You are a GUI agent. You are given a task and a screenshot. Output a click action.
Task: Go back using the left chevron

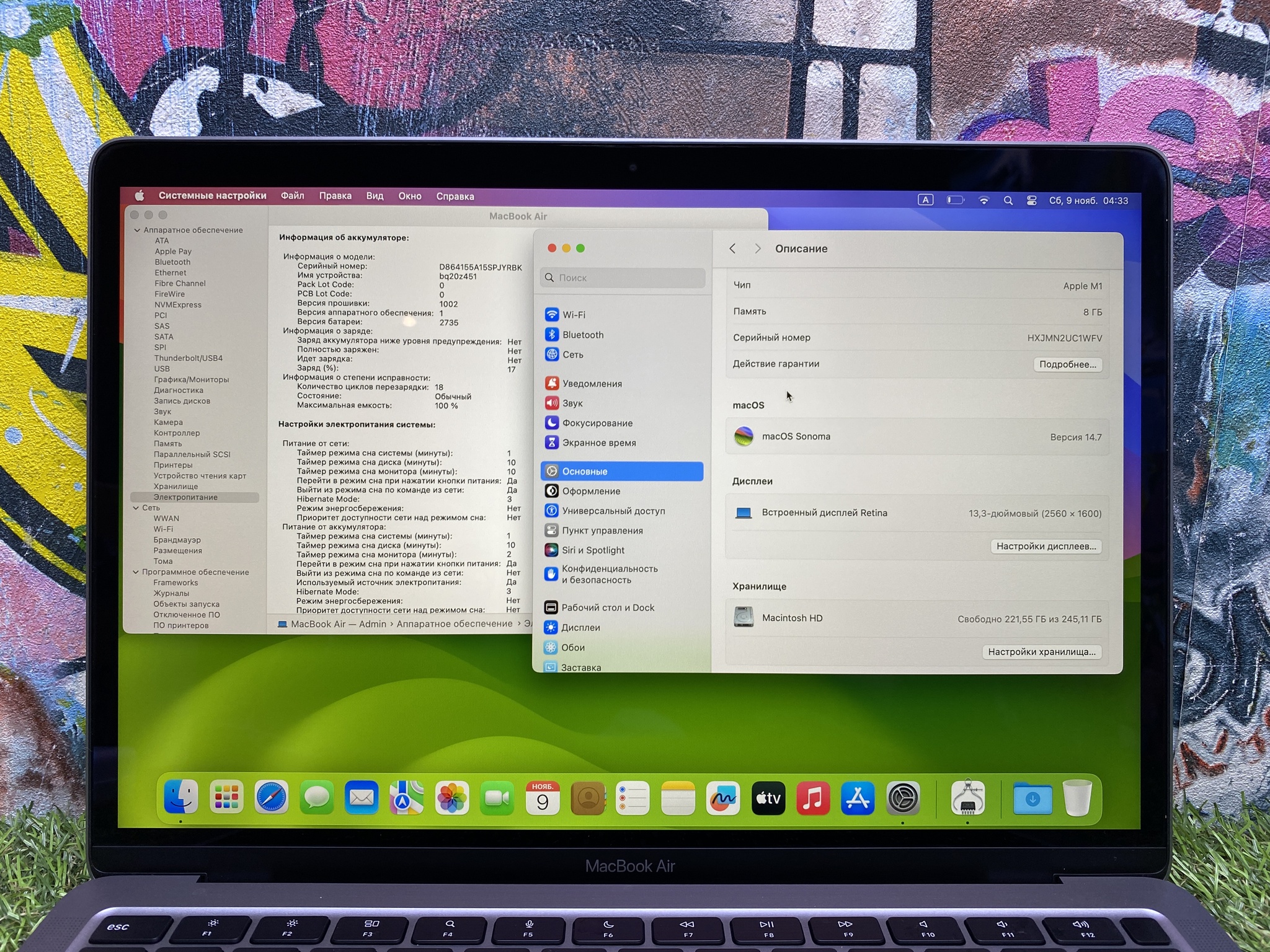coord(732,249)
